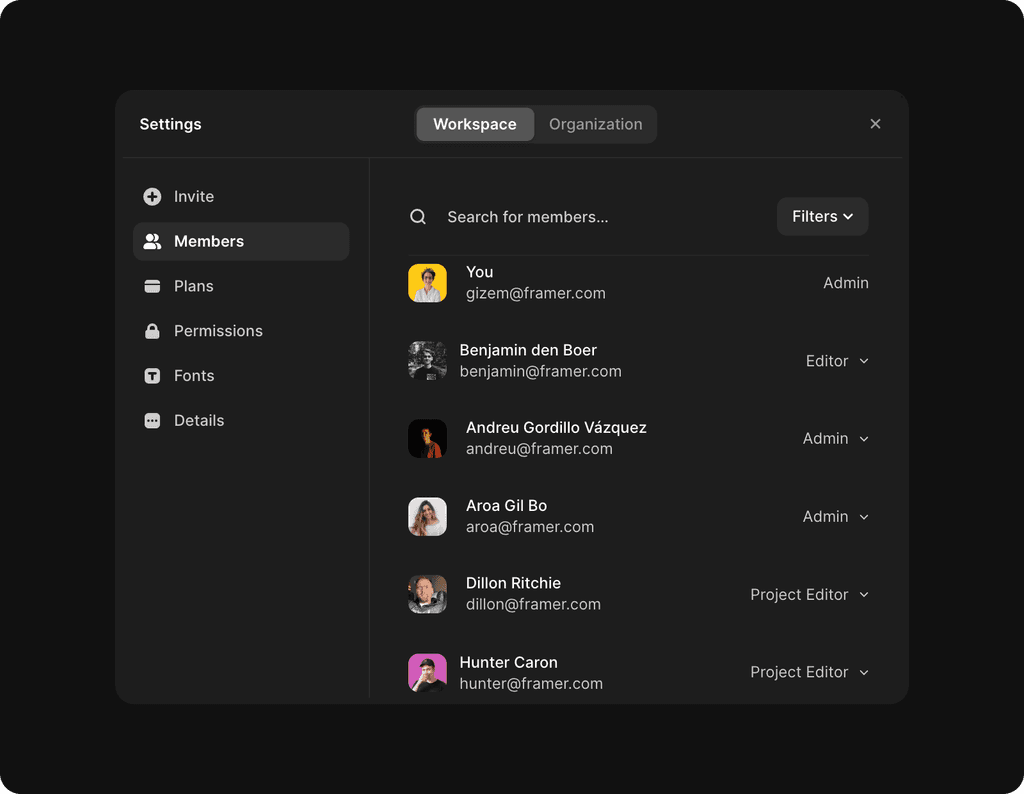Click the Details icon in the sidebar
The width and height of the screenshot is (1024, 794).
click(x=152, y=420)
